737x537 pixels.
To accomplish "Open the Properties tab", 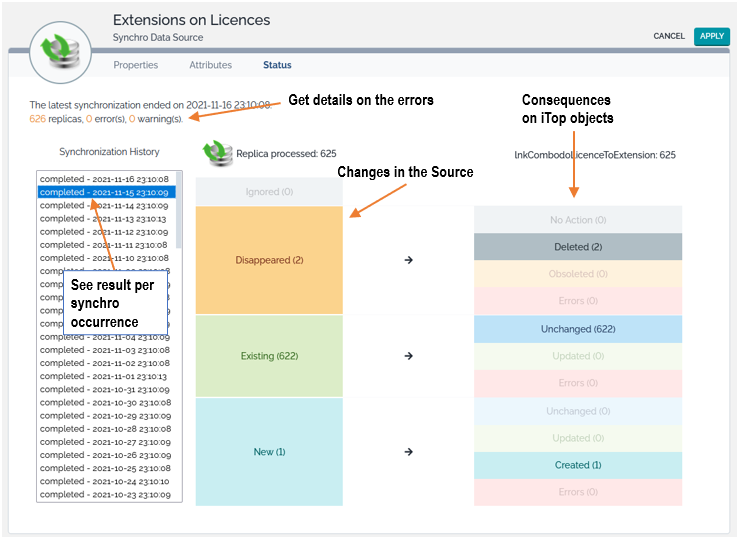I will point(135,65).
